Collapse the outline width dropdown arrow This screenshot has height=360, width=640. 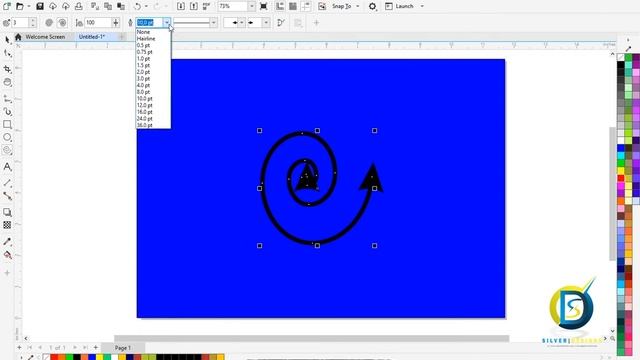click(167, 23)
